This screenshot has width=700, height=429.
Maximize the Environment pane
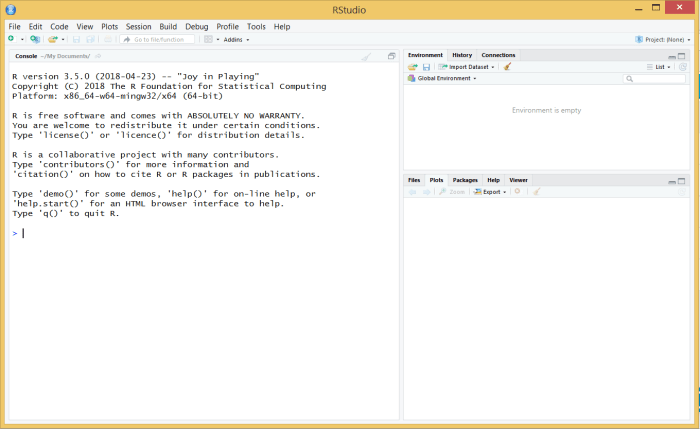[x=681, y=56]
